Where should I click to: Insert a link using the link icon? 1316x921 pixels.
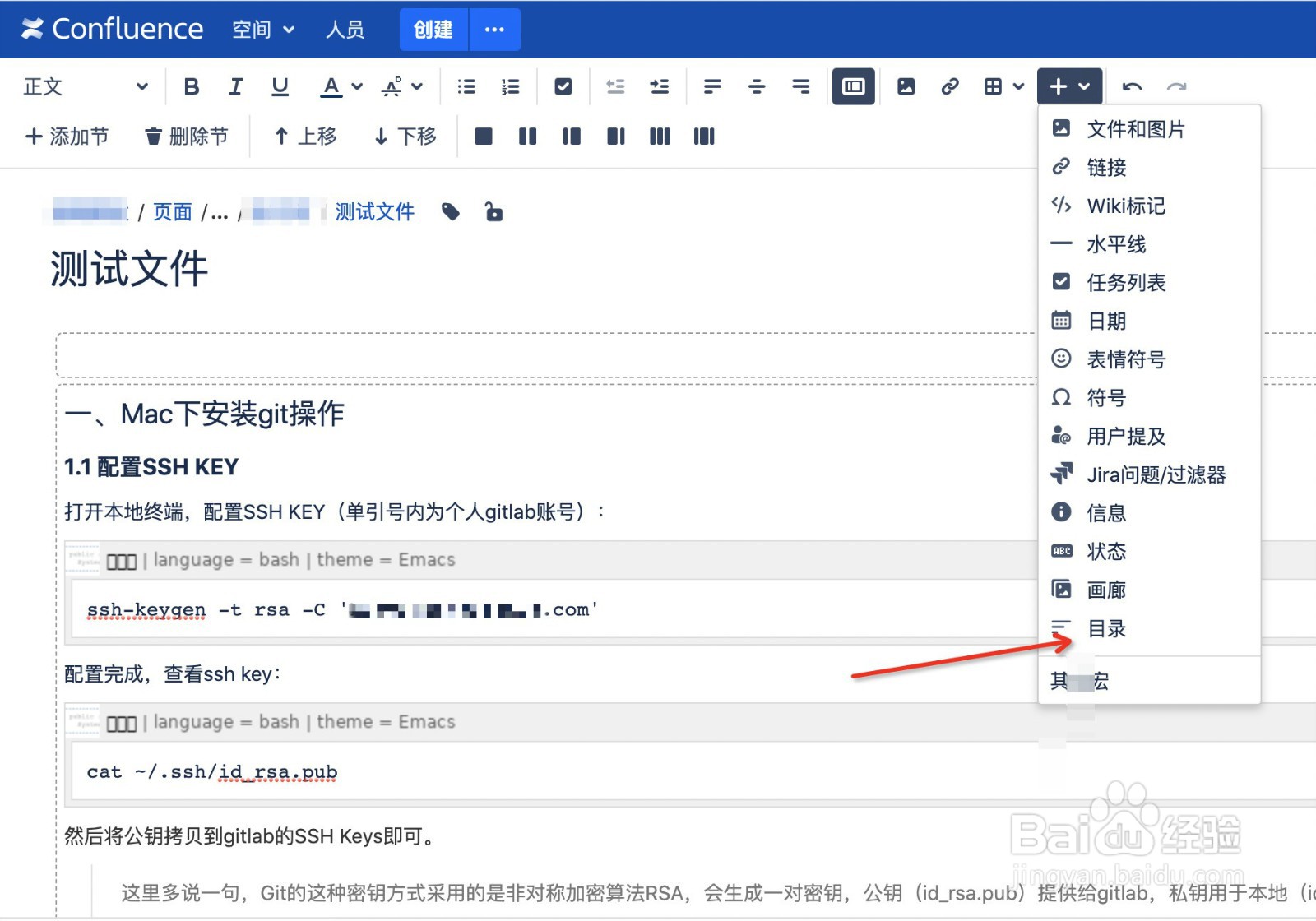point(950,86)
